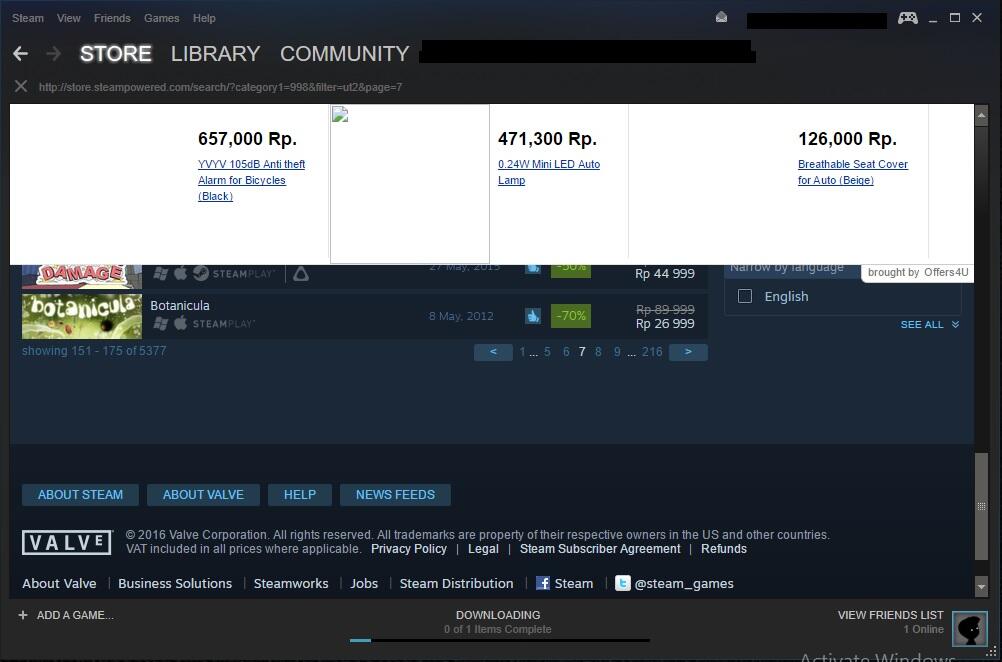Viewport: 1002px width, 662px height.
Task: Click the Valve logo in footer
Action: coord(66,543)
